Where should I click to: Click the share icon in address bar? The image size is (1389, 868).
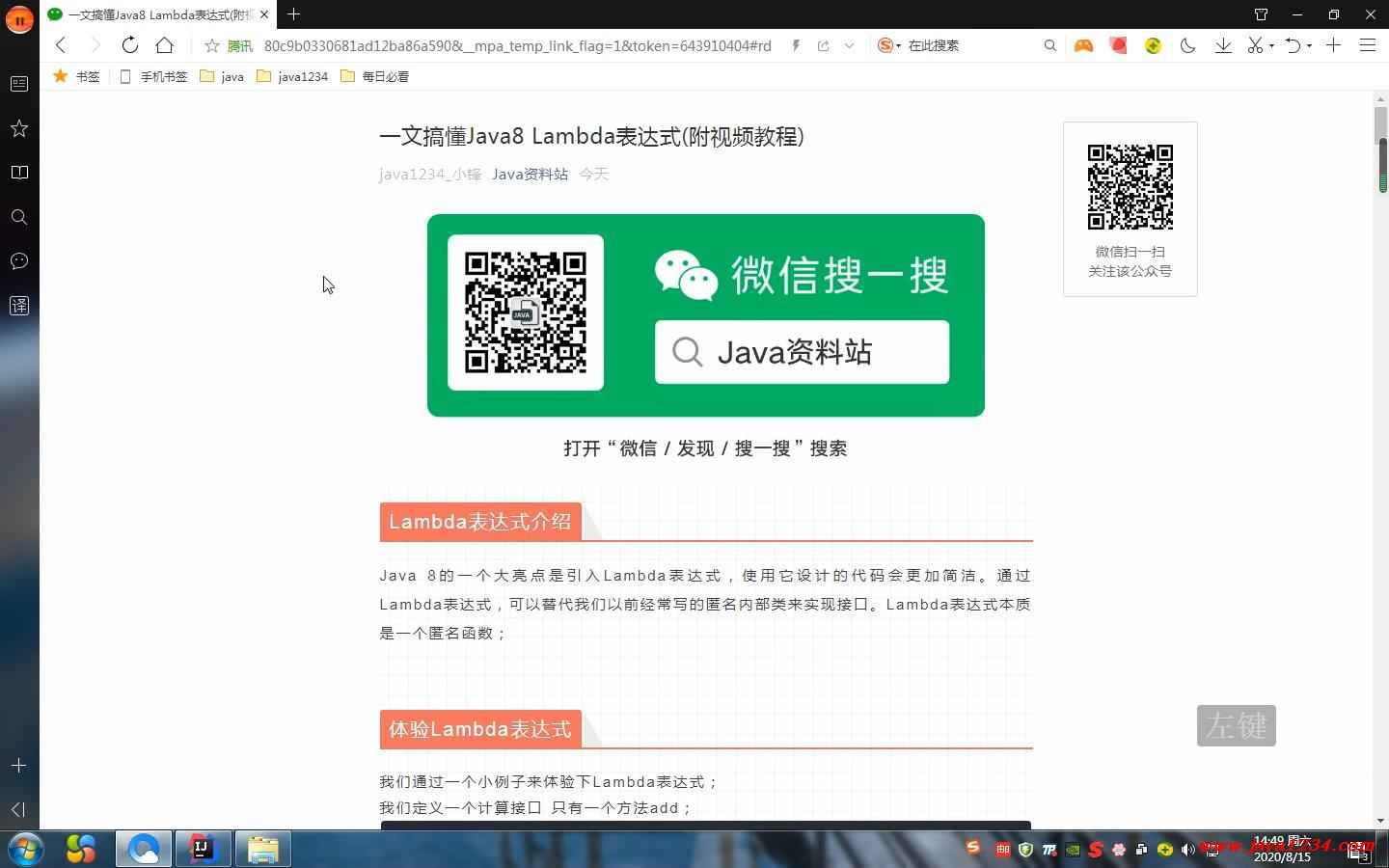pyautogui.click(x=823, y=45)
